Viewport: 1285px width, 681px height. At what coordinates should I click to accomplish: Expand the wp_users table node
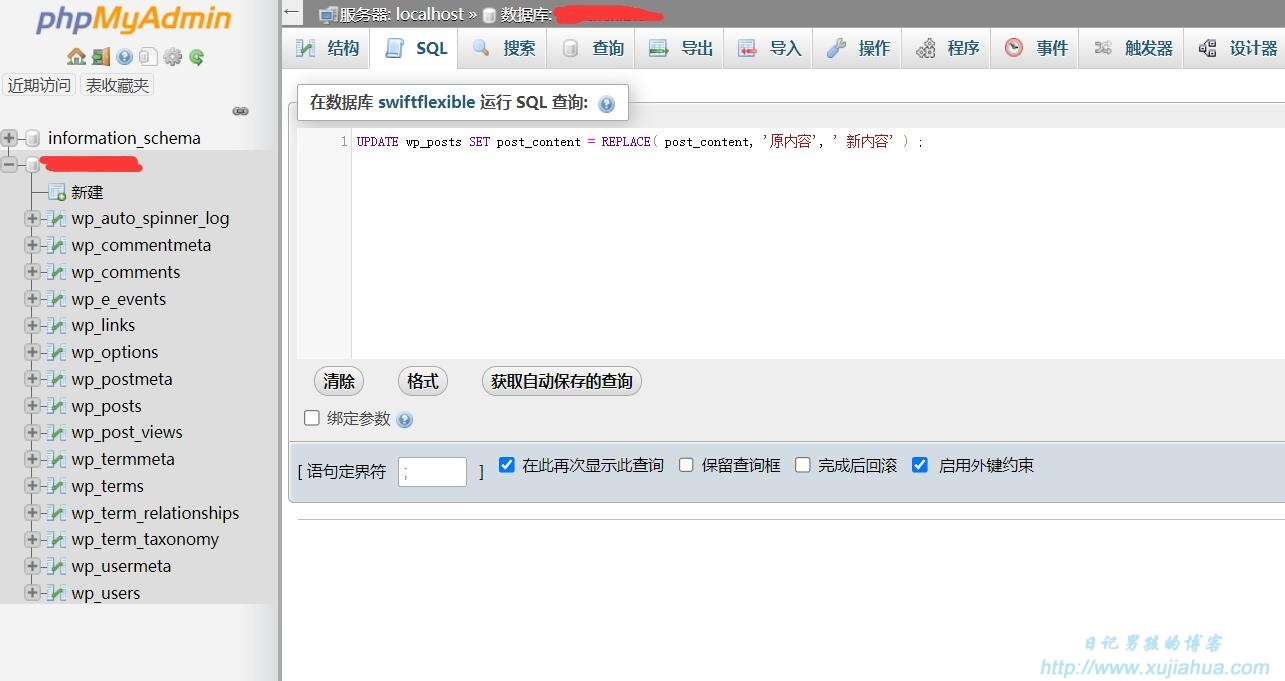click(32, 593)
